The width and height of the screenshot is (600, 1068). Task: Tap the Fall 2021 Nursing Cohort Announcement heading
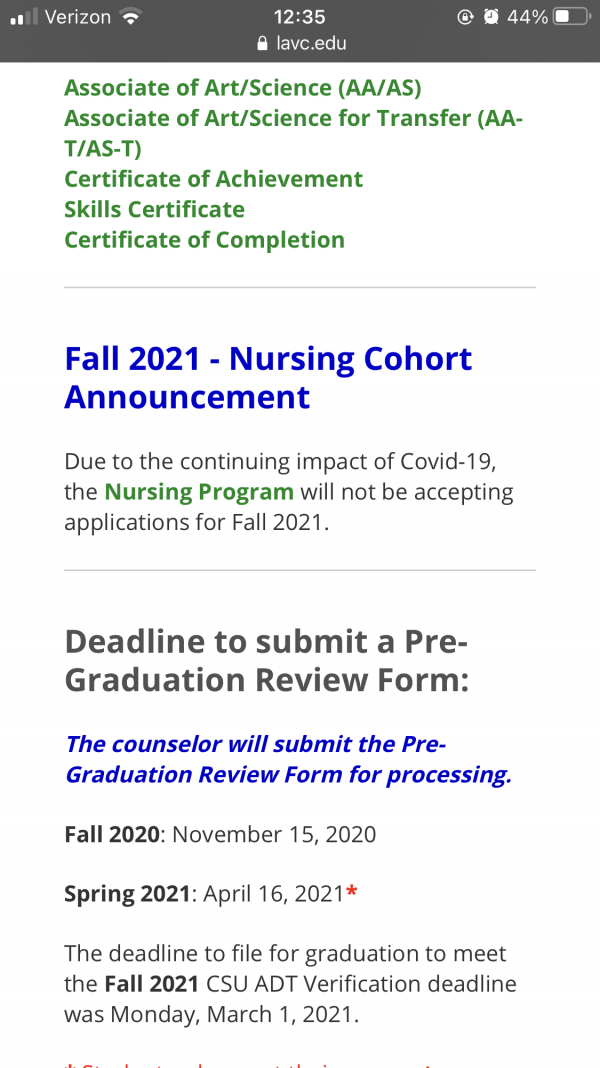pos(268,378)
